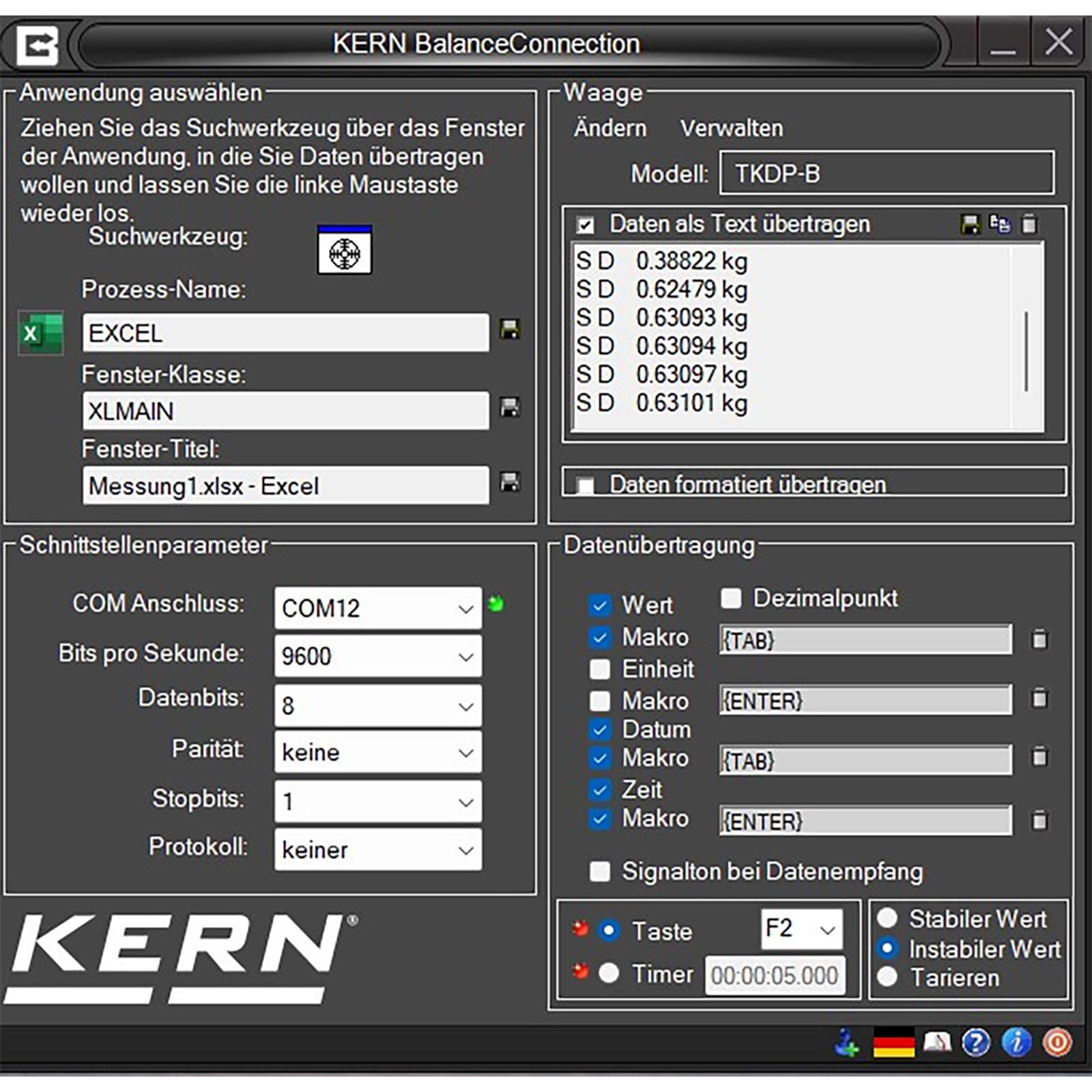Image resolution: width=1092 pixels, height=1092 pixels.
Task: Delete the {ENTER} macro after Einheit
Action: tap(1039, 699)
